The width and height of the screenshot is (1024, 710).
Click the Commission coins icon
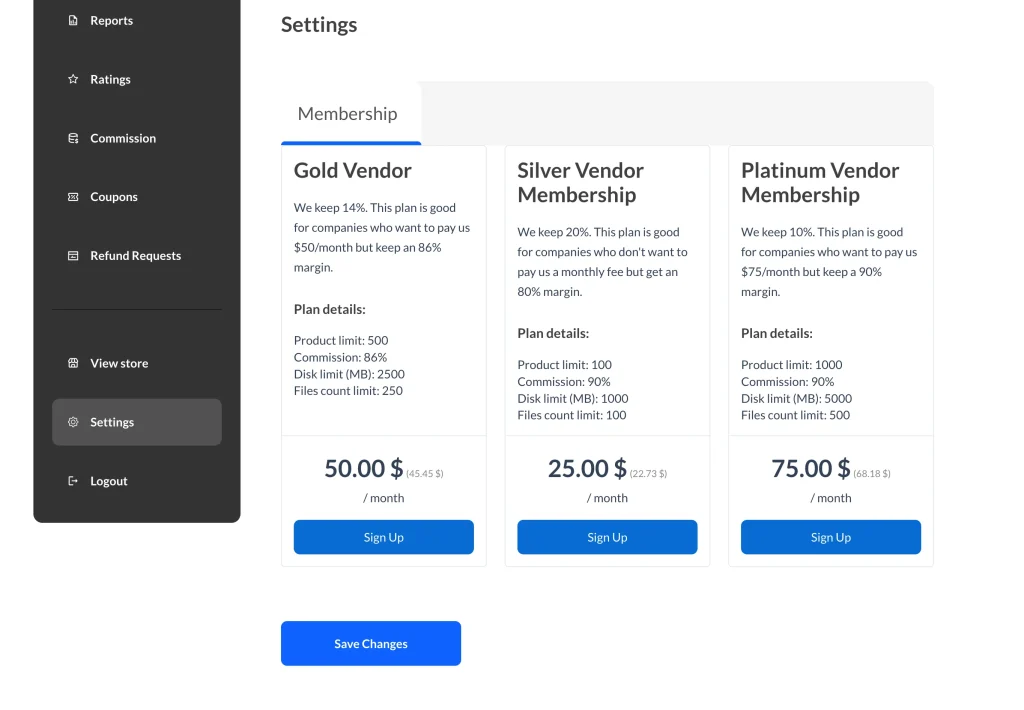point(73,138)
